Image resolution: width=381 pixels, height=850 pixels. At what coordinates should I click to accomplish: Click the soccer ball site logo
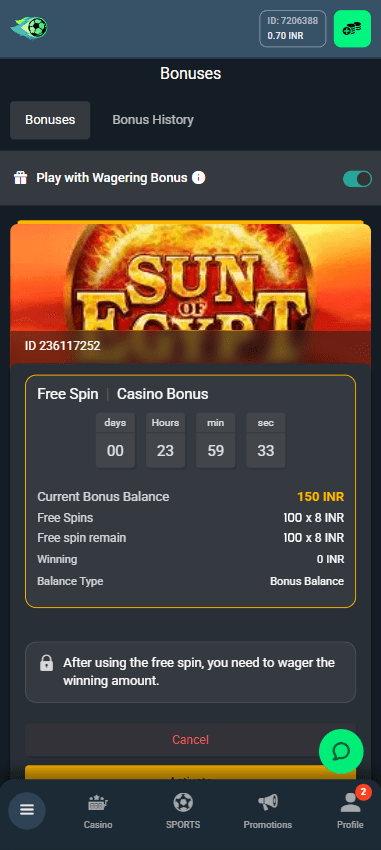[29, 28]
